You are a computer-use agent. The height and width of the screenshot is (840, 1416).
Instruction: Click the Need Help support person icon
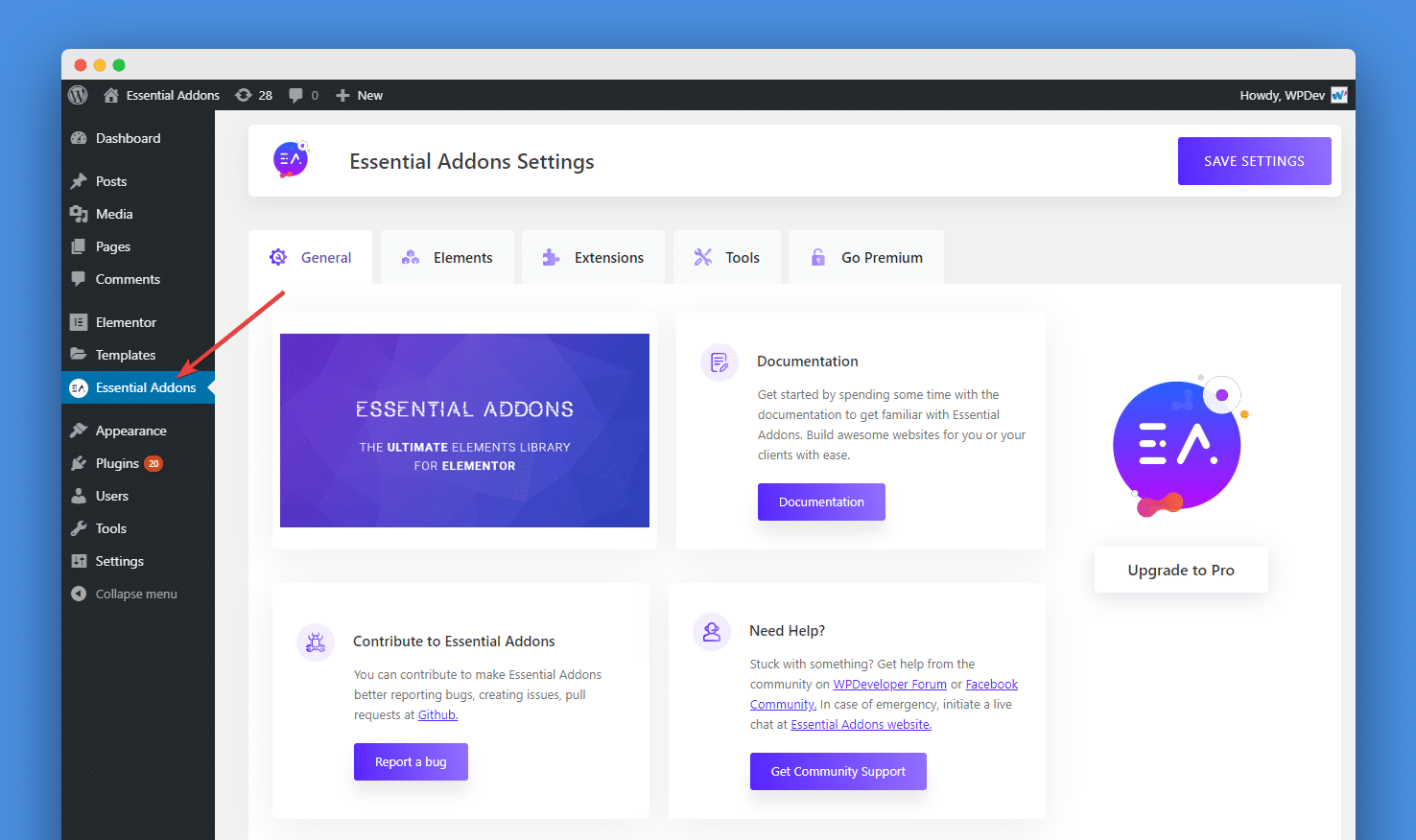click(x=712, y=632)
